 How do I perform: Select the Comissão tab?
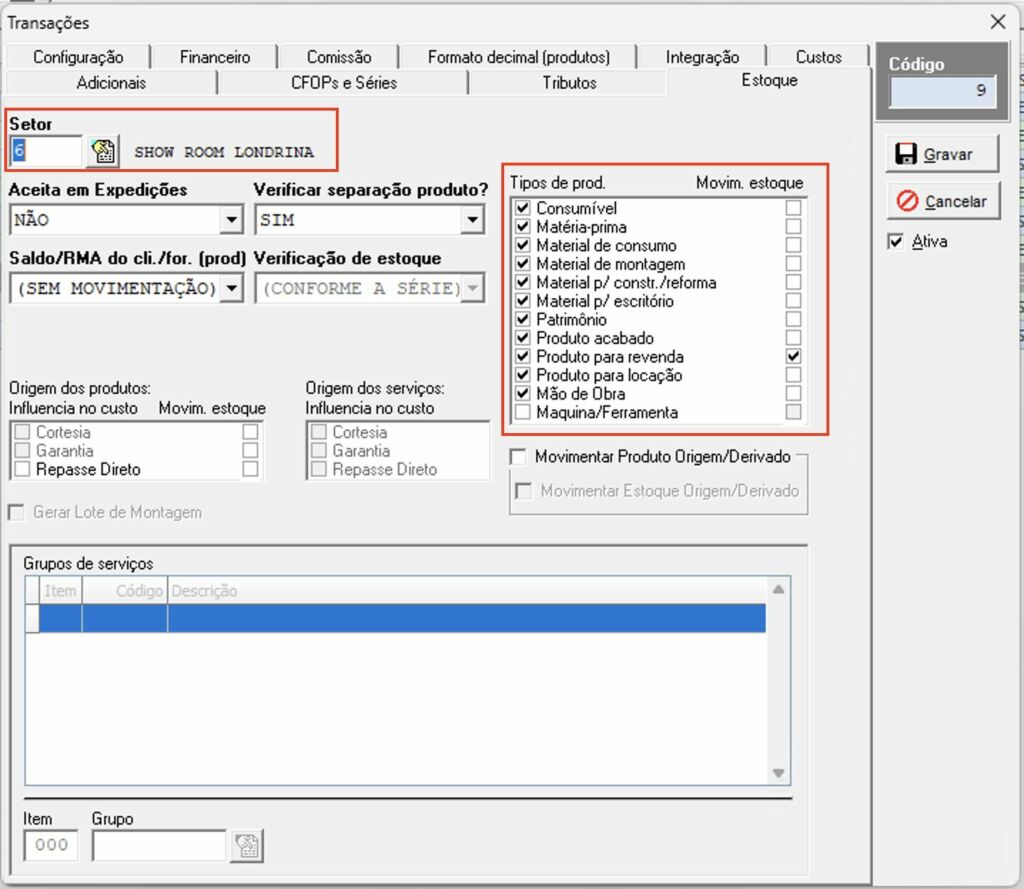pos(339,57)
